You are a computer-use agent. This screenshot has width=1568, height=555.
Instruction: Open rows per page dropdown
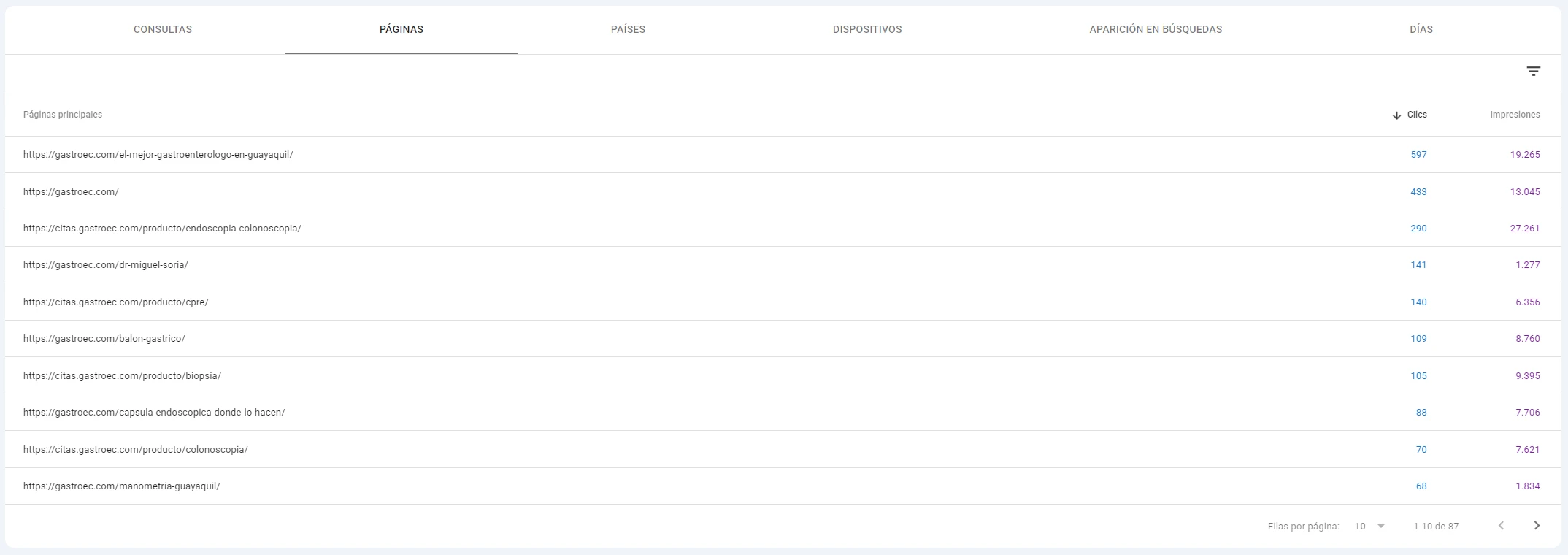coord(1370,526)
